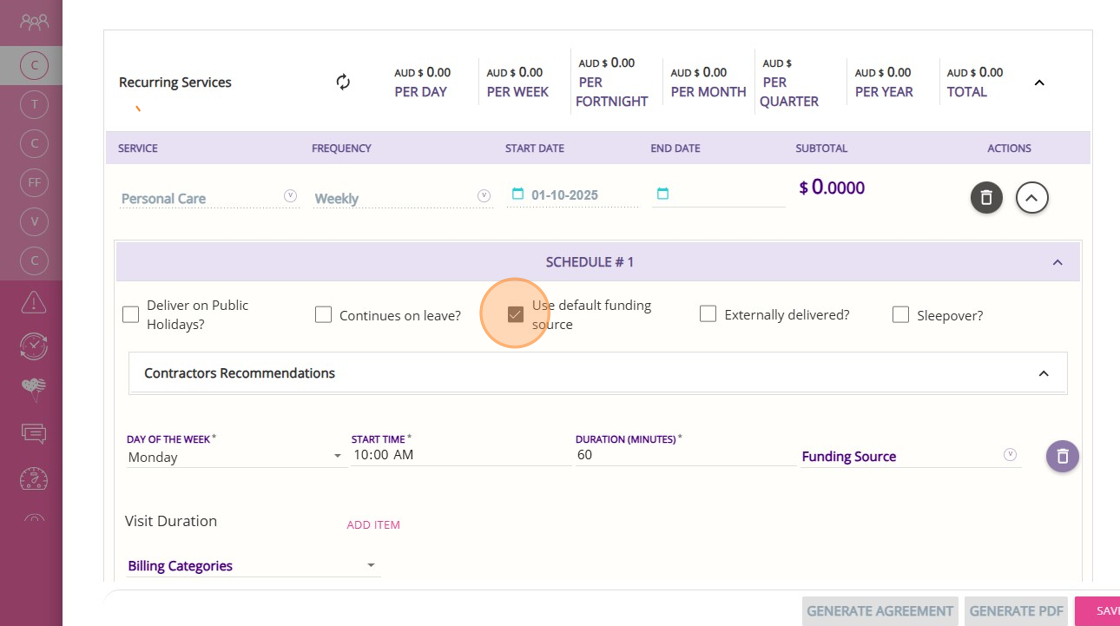Collapse the Schedule # 1 panel
The width and height of the screenshot is (1120, 626).
[x=1057, y=263]
